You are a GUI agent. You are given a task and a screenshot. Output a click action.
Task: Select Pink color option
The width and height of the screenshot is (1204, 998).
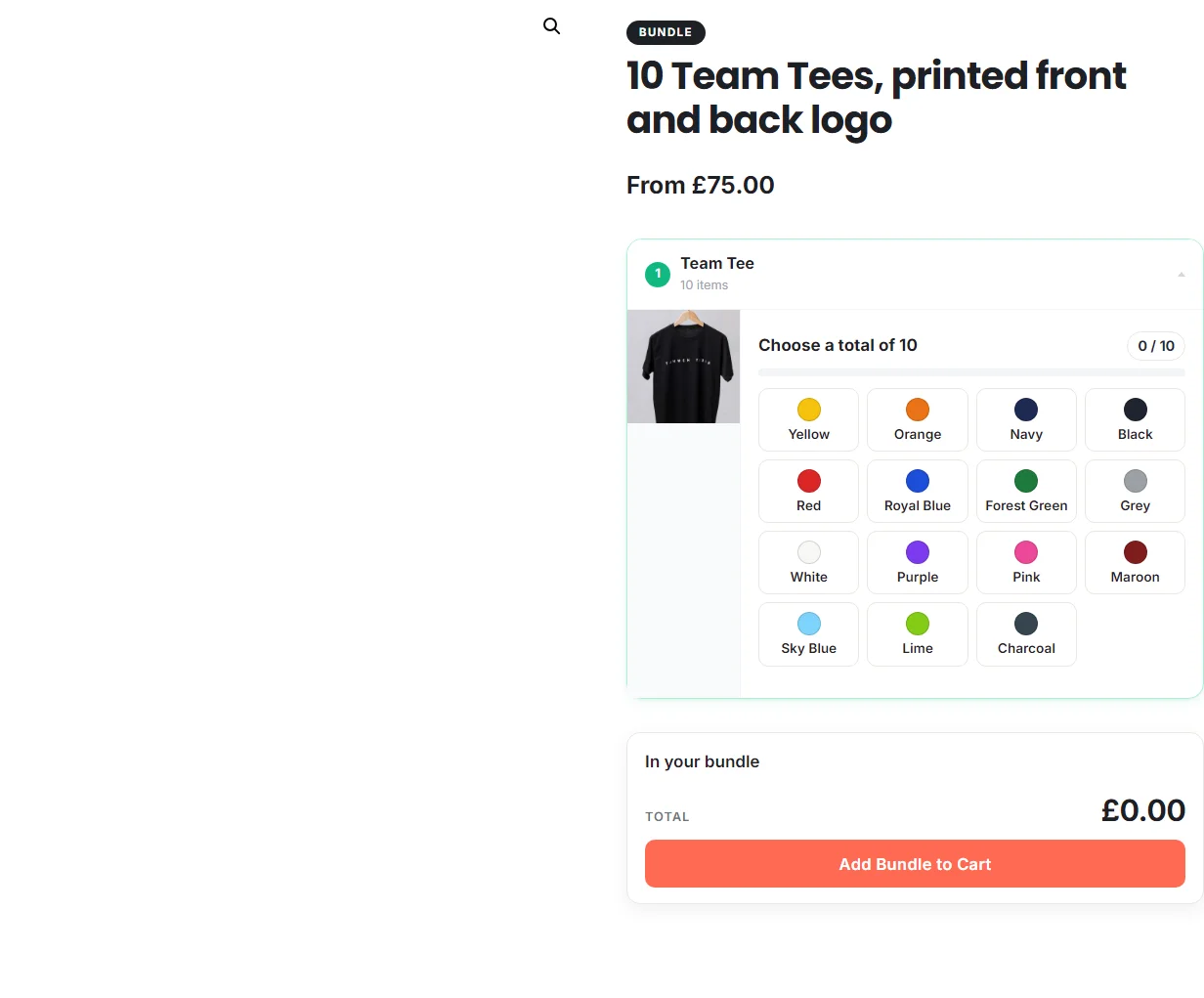point(1026,563)
